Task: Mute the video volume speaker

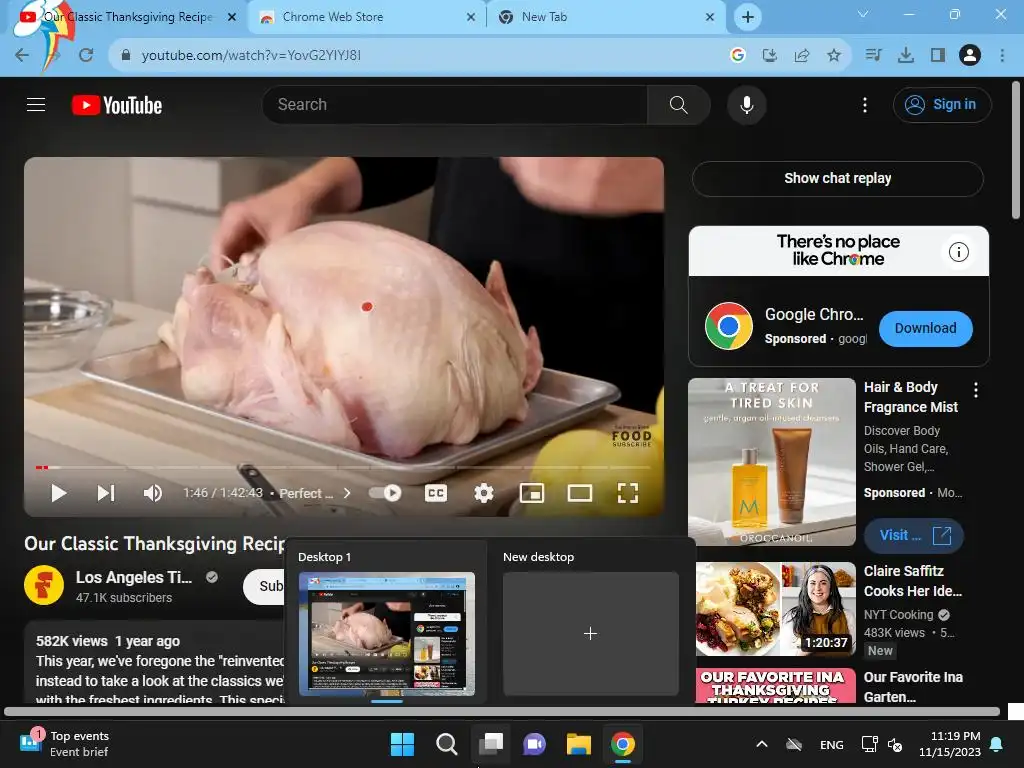Action: pos(153,493)
